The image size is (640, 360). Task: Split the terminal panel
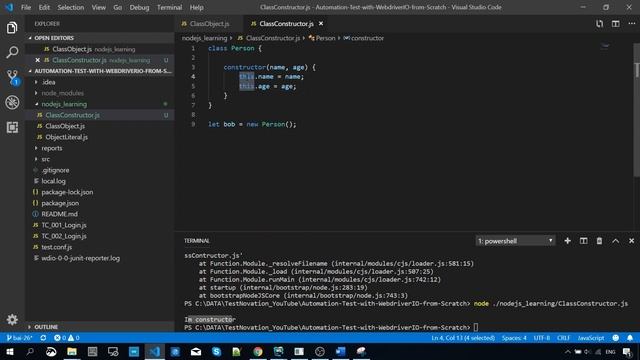(x=584, y=241)
